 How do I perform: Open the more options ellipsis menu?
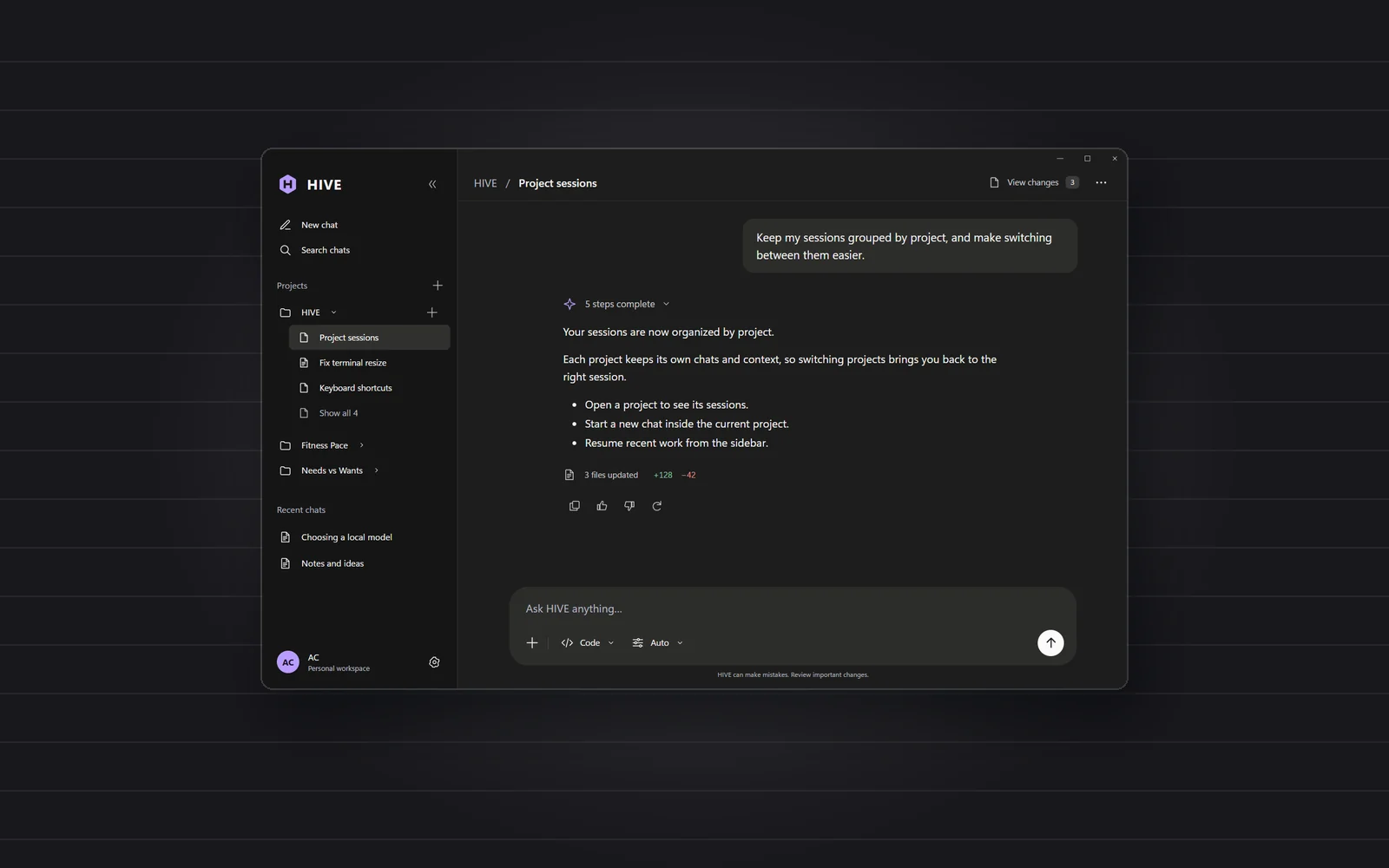coord(1101,182)
